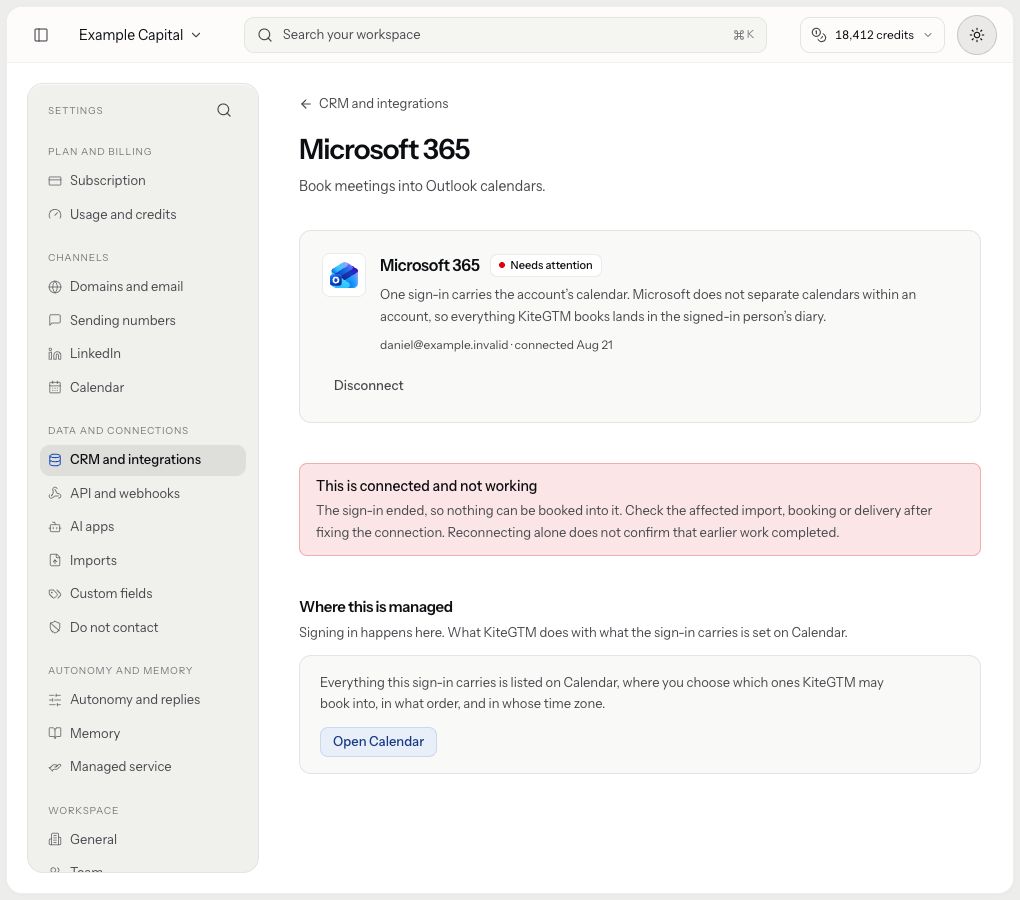Click the settings search magnifier icon
The width and height of the screenshot is (1020, 900).
[224, 111]
